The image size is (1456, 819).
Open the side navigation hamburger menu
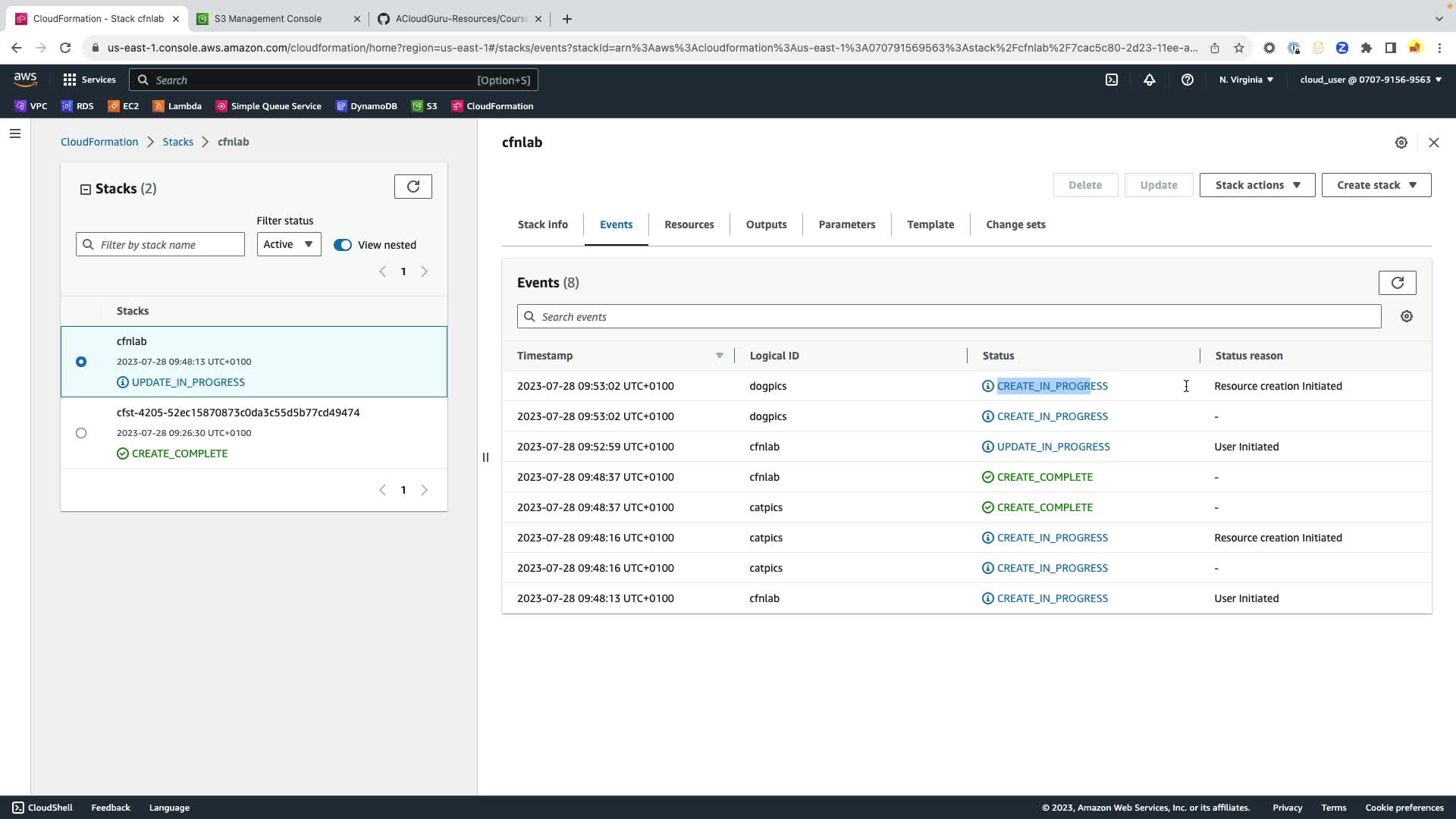[15, 133]
